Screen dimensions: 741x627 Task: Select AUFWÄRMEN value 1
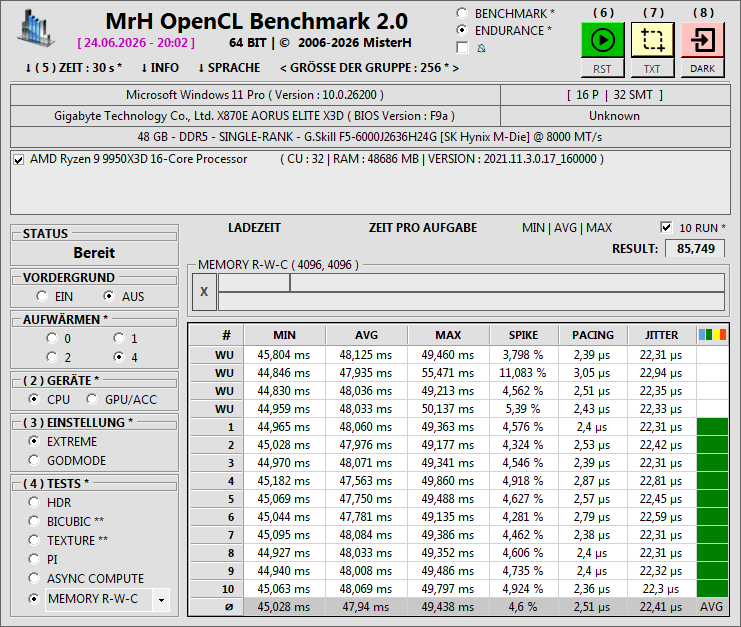[x=119, y=338]
